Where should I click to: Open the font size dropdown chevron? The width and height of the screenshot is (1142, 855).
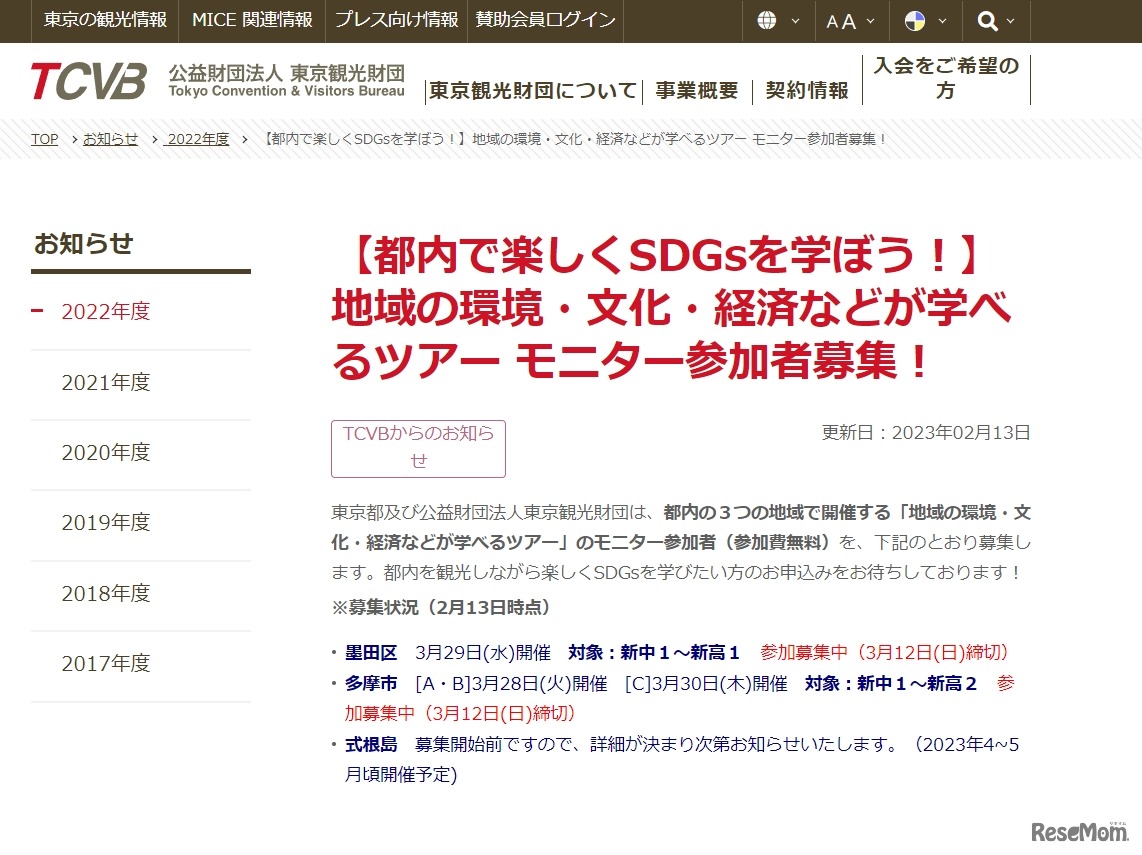pos(869,21)
